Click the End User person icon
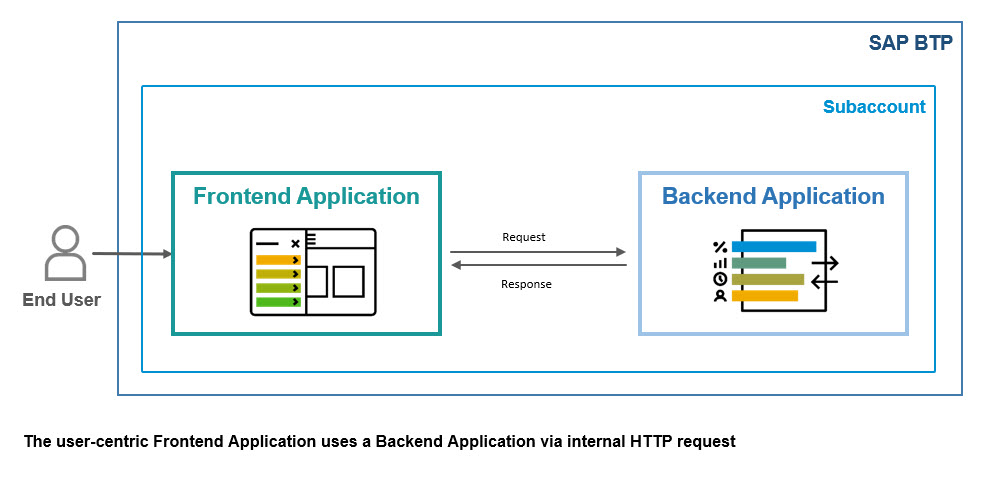This screenshot has width=983, height=483. [65, 253]
